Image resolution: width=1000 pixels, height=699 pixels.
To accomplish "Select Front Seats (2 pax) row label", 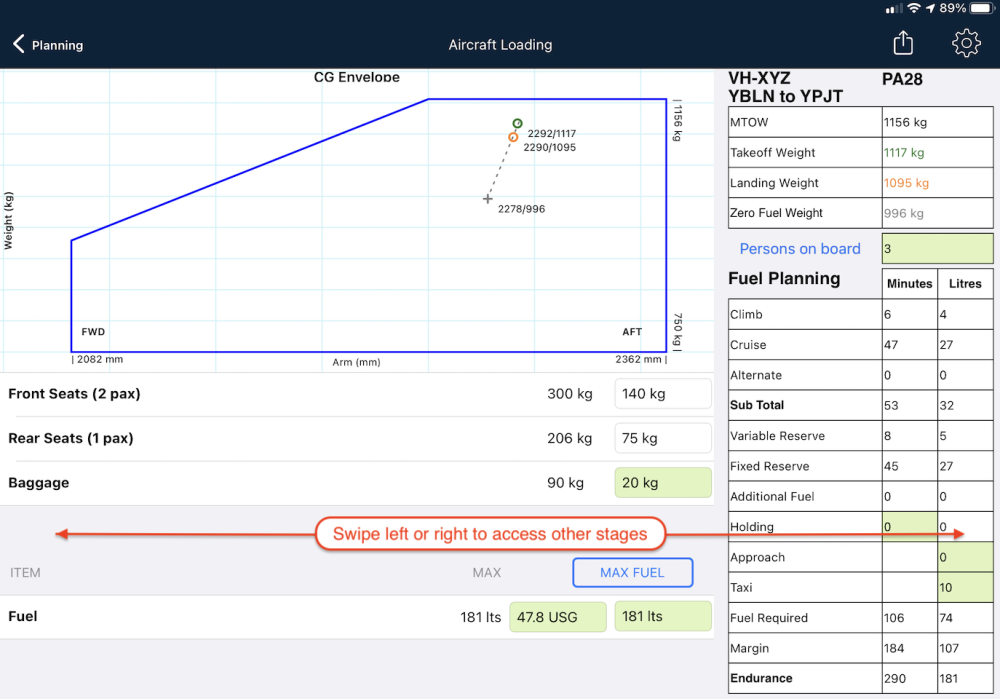I will point(74,394).
